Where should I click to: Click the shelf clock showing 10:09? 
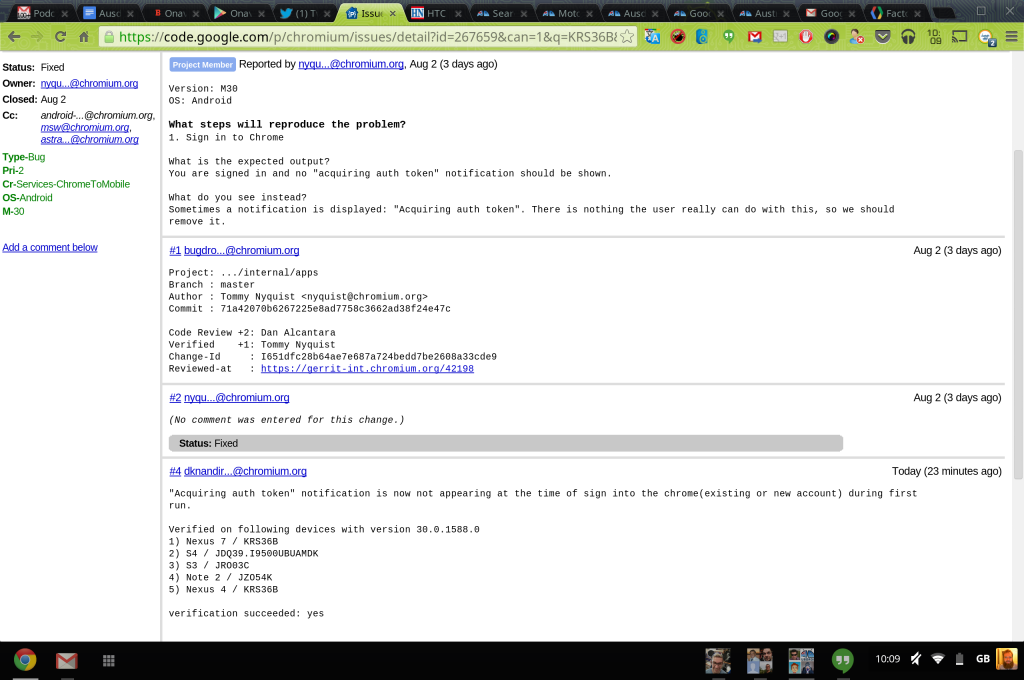[x=888, y=659]
